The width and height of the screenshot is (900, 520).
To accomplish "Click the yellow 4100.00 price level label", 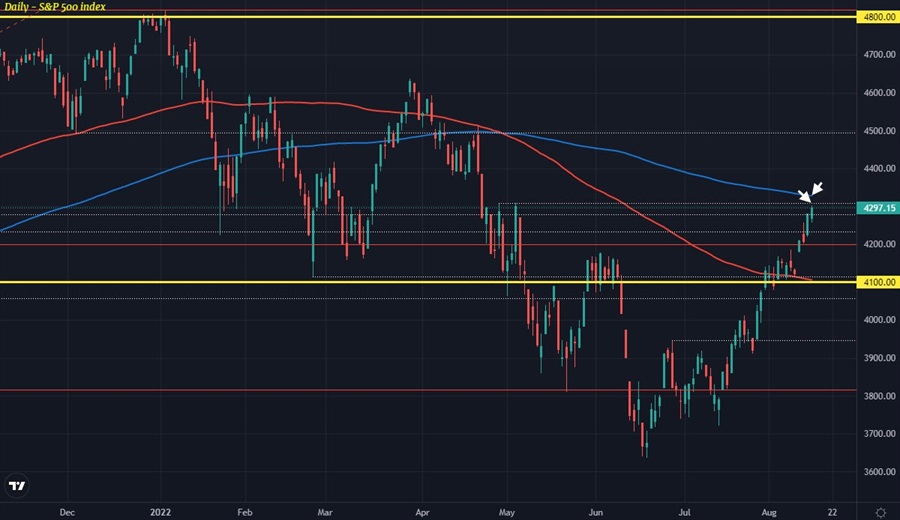I will click(878, 282).
